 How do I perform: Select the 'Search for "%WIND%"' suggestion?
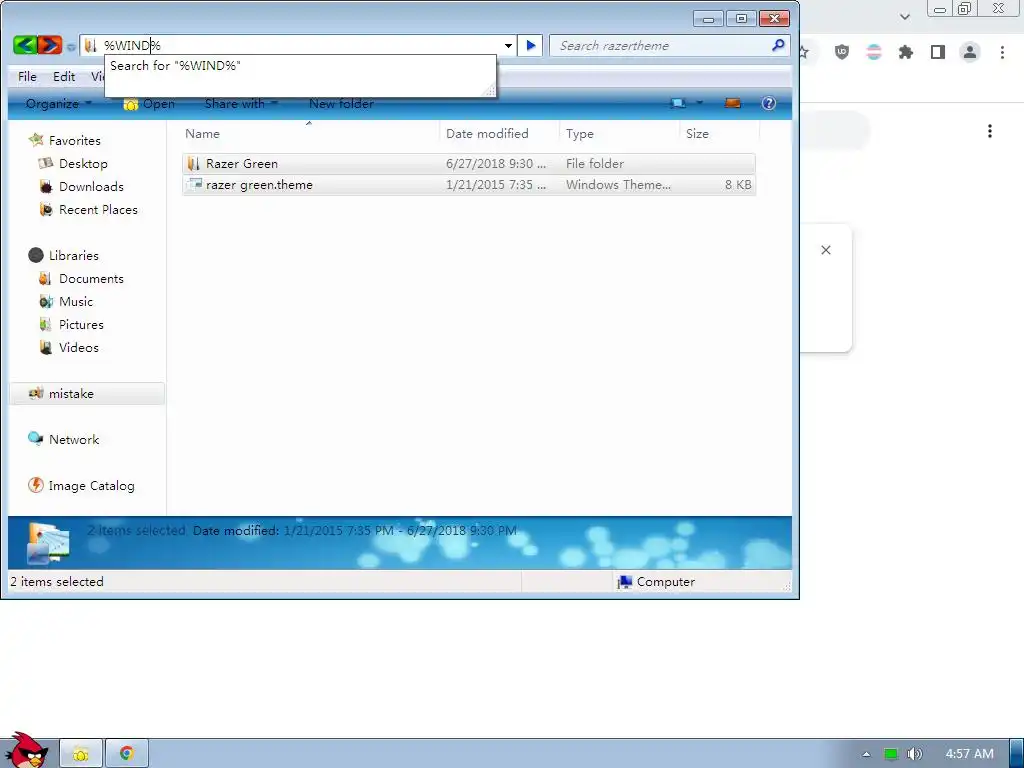tap(175, 65)
